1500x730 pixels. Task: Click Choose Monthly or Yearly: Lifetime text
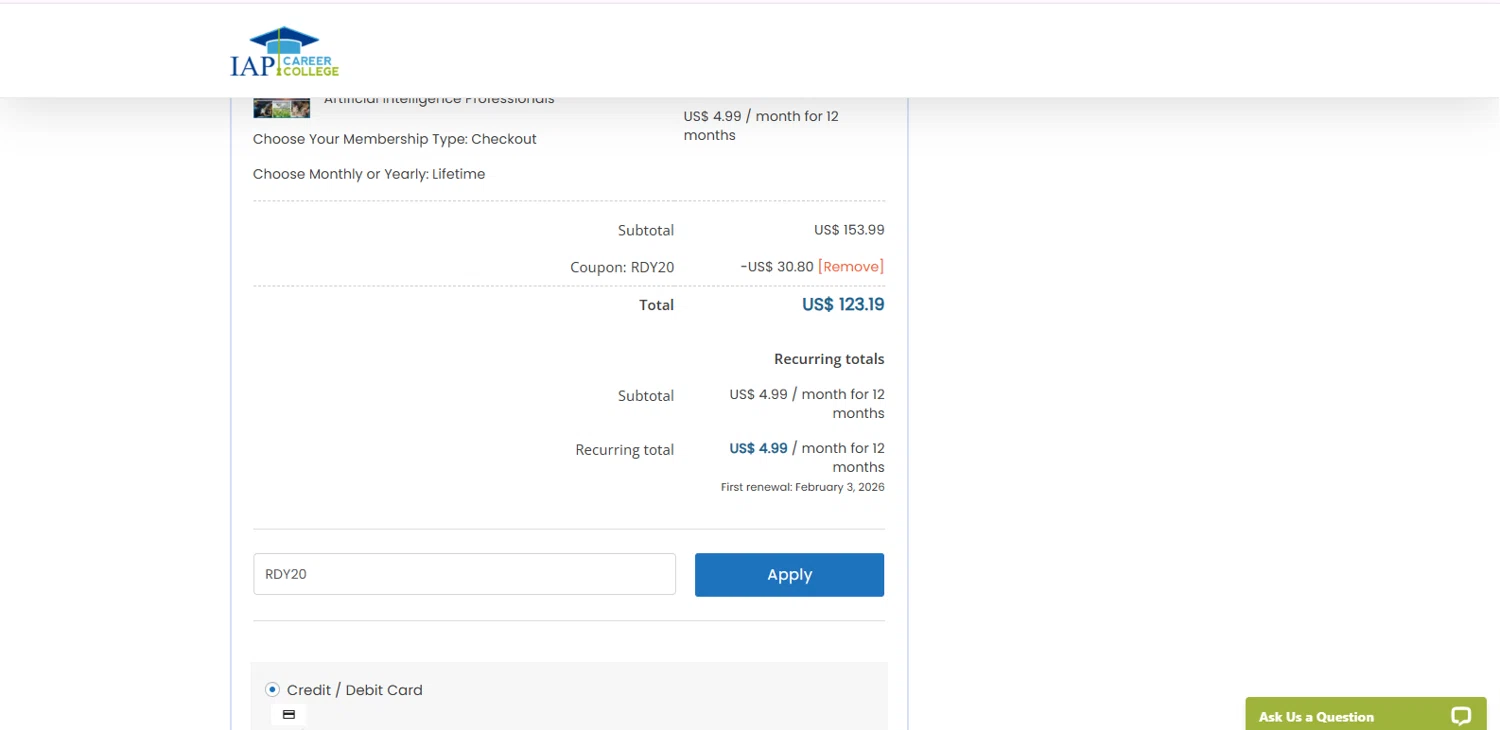point(369,174)
